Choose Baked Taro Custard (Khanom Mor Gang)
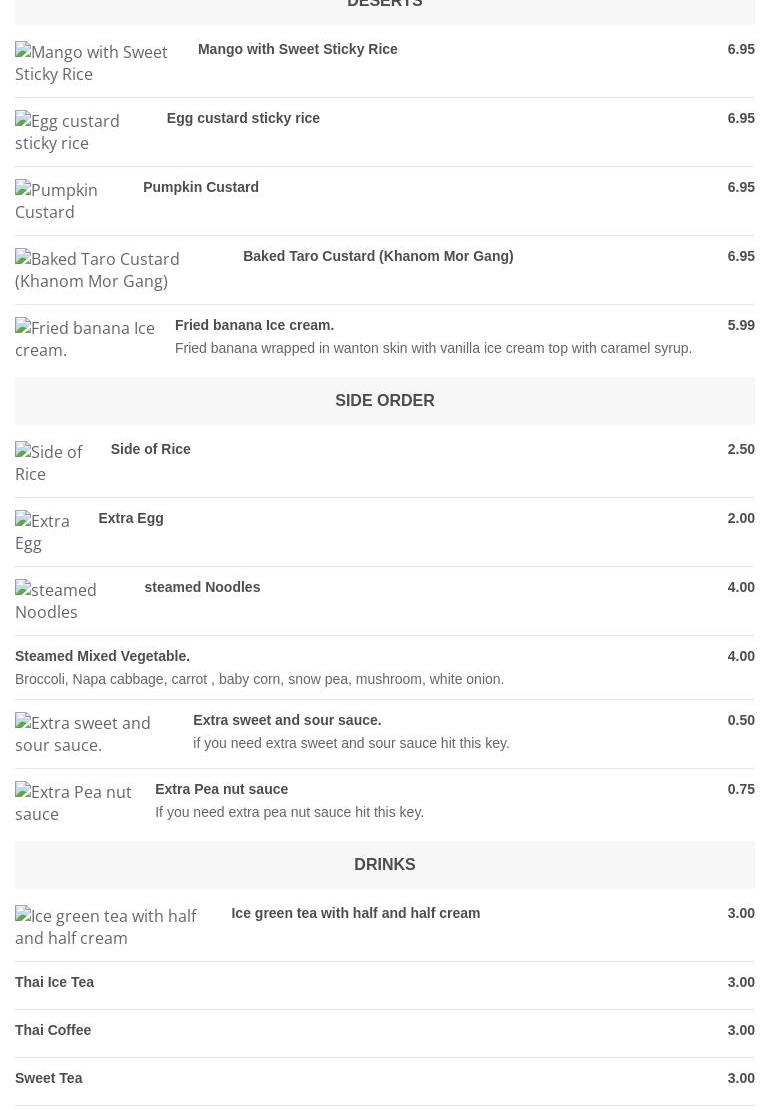This screenshot has height=1110, width=770. coord(378,256)
